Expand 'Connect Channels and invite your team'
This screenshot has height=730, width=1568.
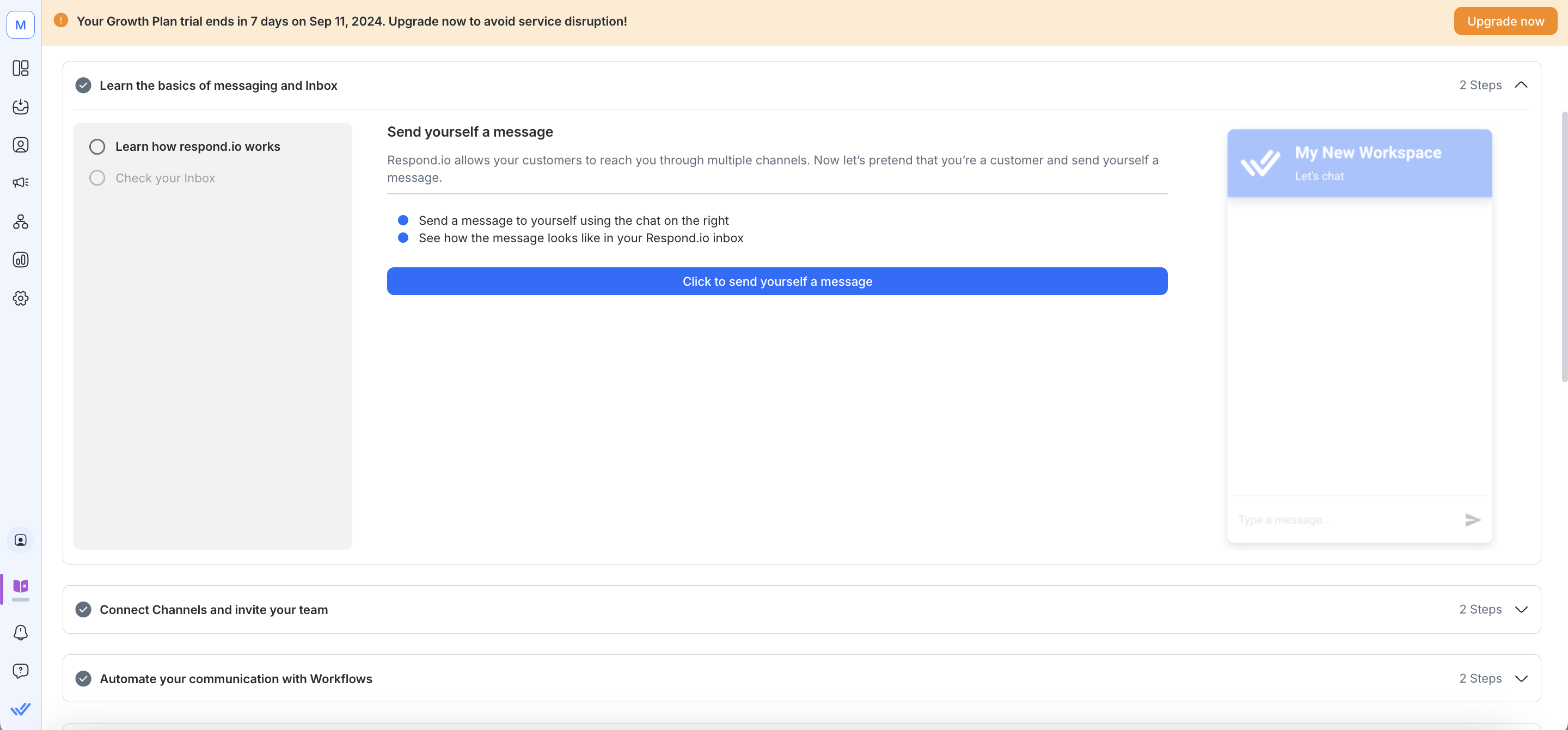point(1521,610)
